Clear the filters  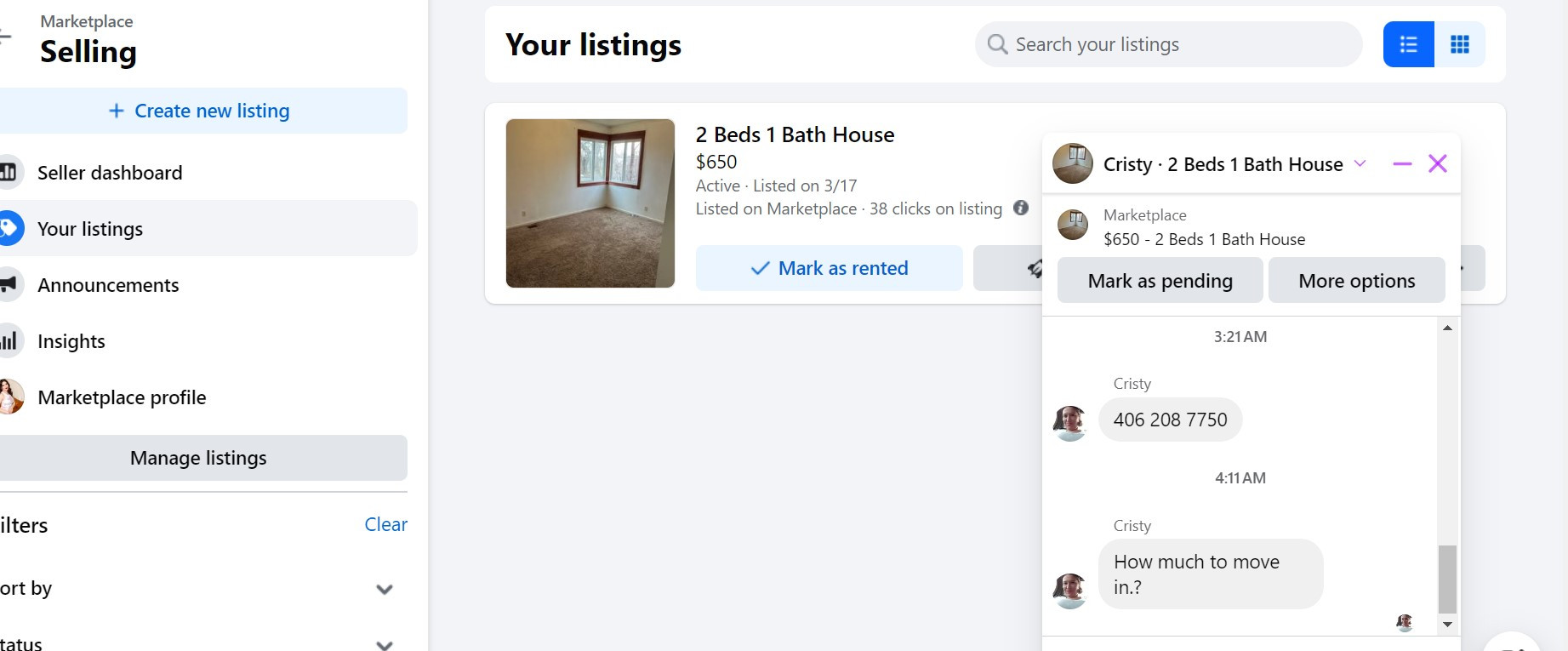click(385, 524)
